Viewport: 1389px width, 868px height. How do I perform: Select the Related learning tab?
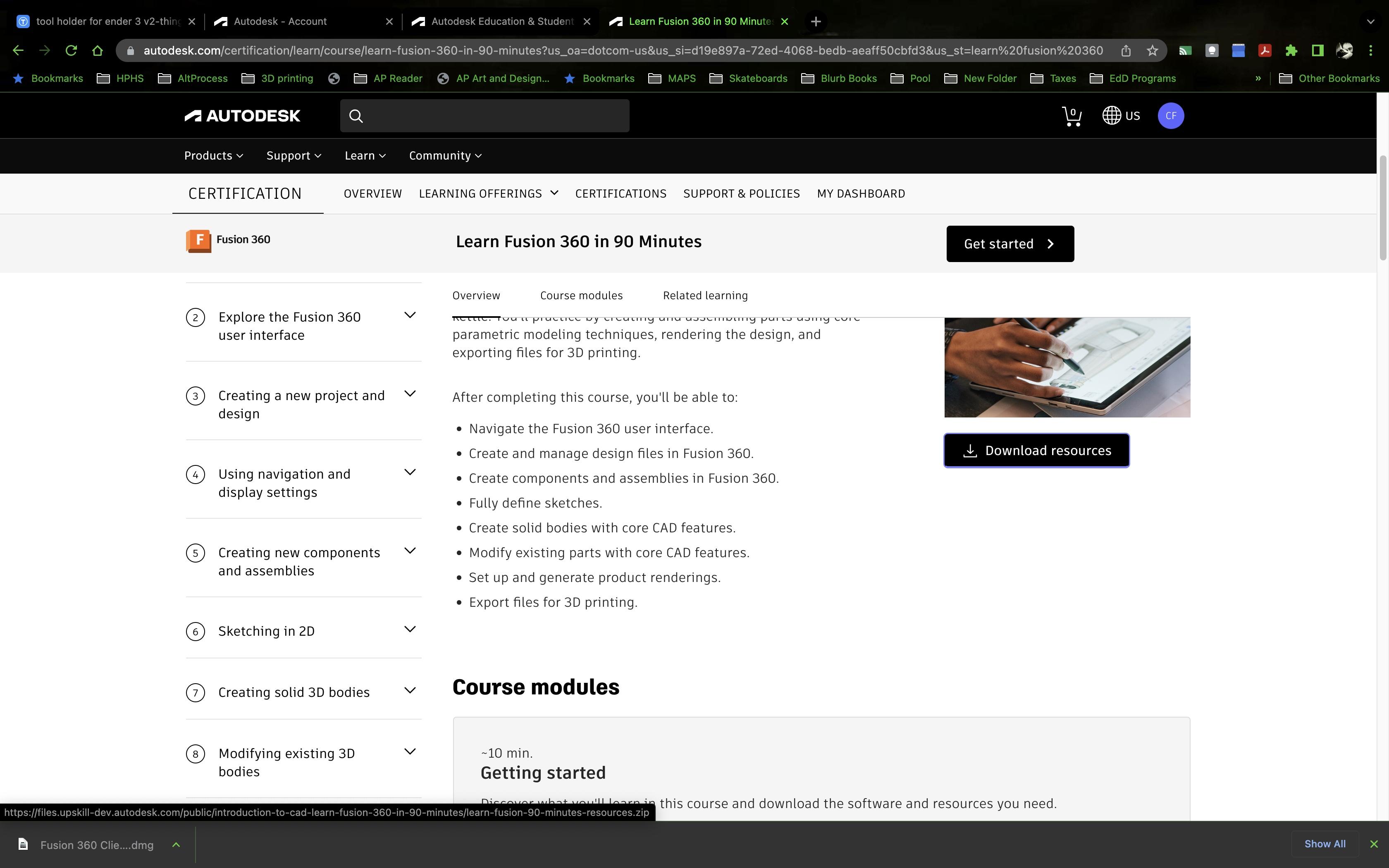(705, 295)
